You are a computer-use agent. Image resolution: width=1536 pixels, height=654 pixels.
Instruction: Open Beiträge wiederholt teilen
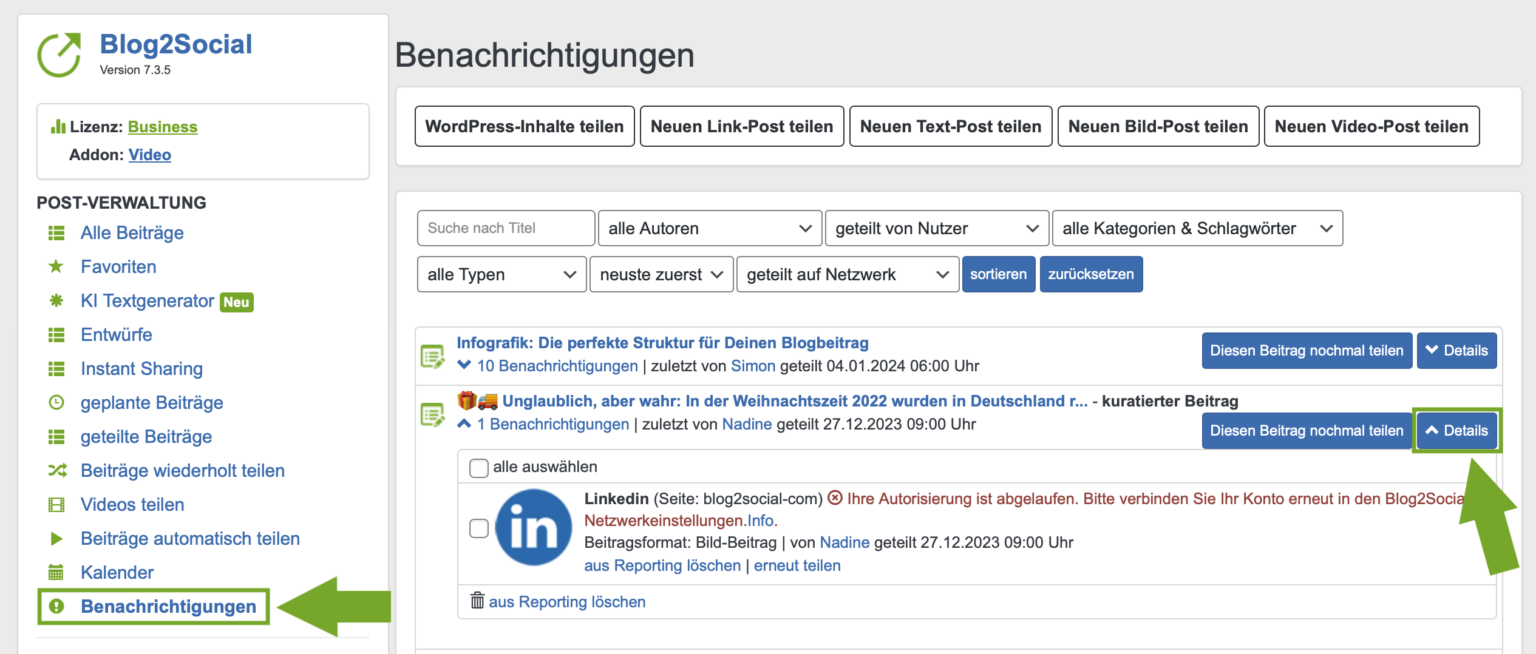[x=183, y=471]
